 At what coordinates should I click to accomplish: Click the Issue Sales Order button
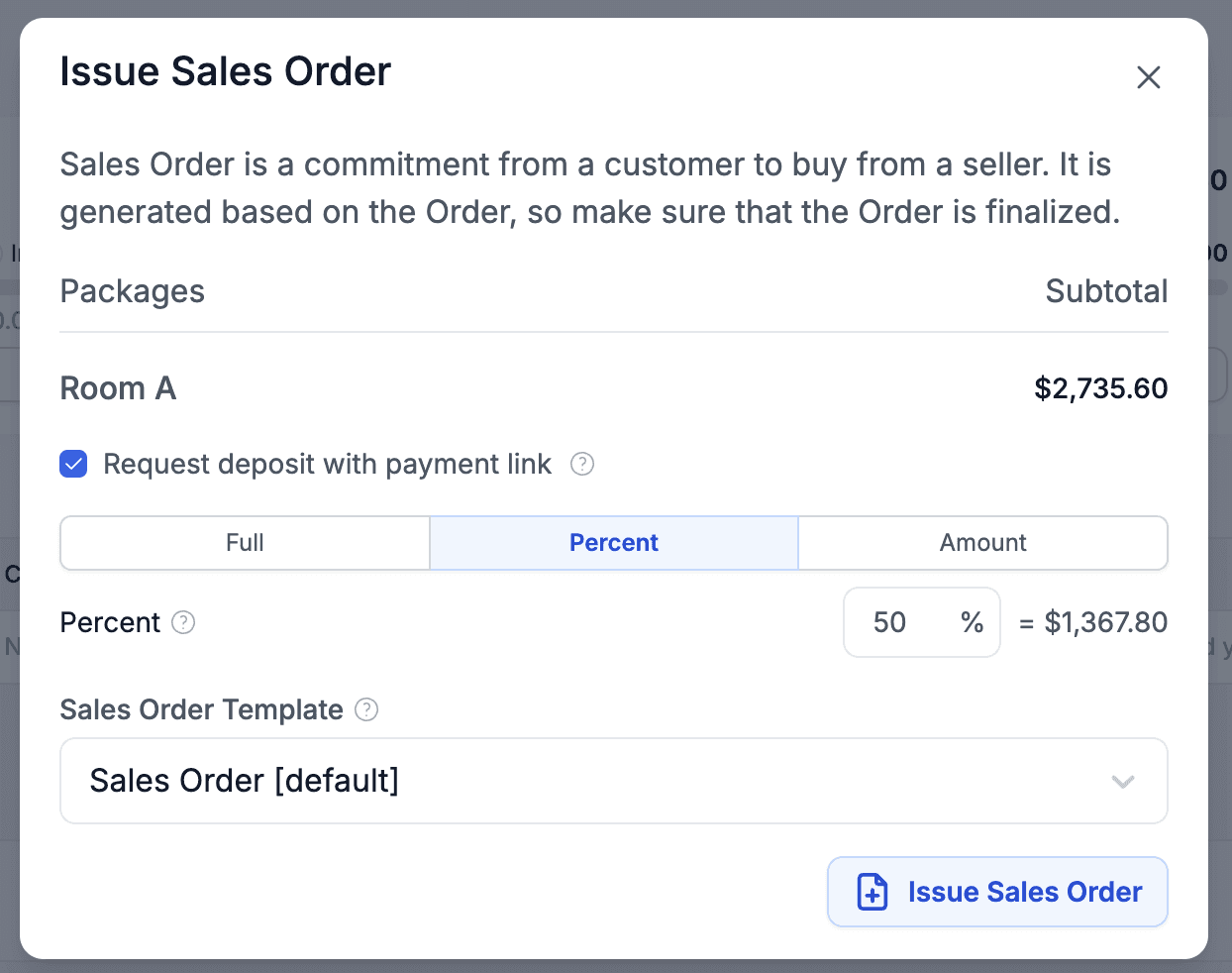click(x=997, y=892)
